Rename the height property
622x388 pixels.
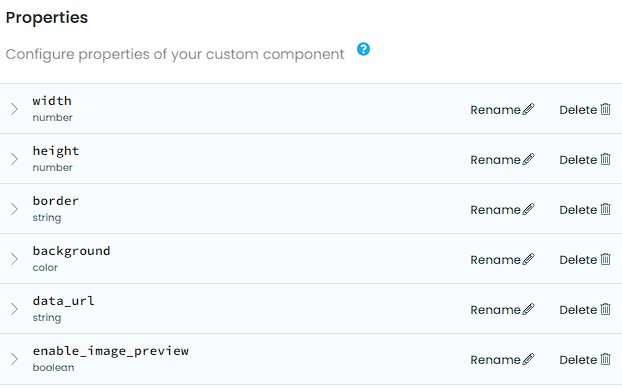pyautogui.click(x=502, y=159)
